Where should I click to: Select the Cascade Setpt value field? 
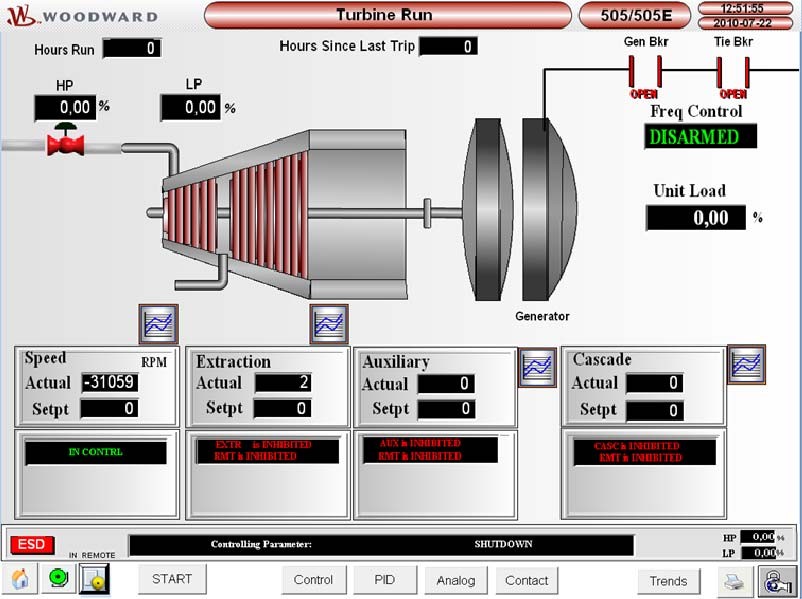click(x=655, y=410)
